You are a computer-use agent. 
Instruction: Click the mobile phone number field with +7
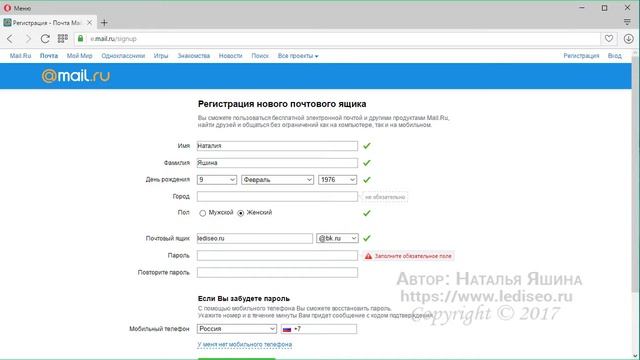point(319,329)
